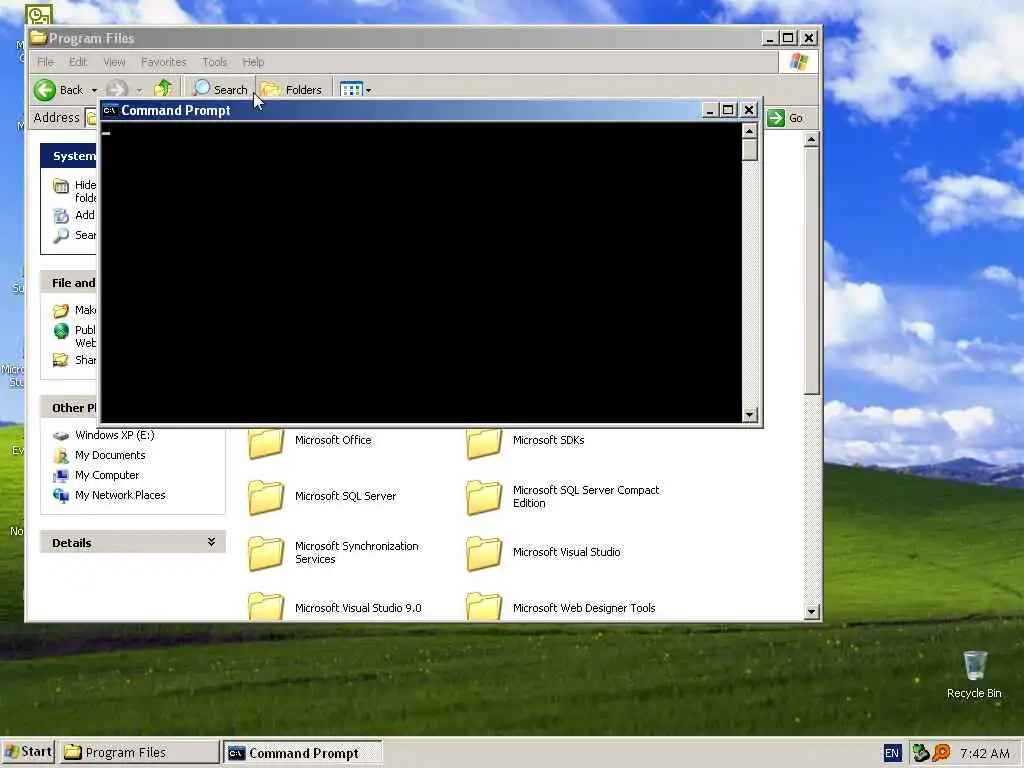This screenshot has width=1024, height=768.
Task: Click the Windows flag logo in Explorer
Action: (x=799, y=62)
